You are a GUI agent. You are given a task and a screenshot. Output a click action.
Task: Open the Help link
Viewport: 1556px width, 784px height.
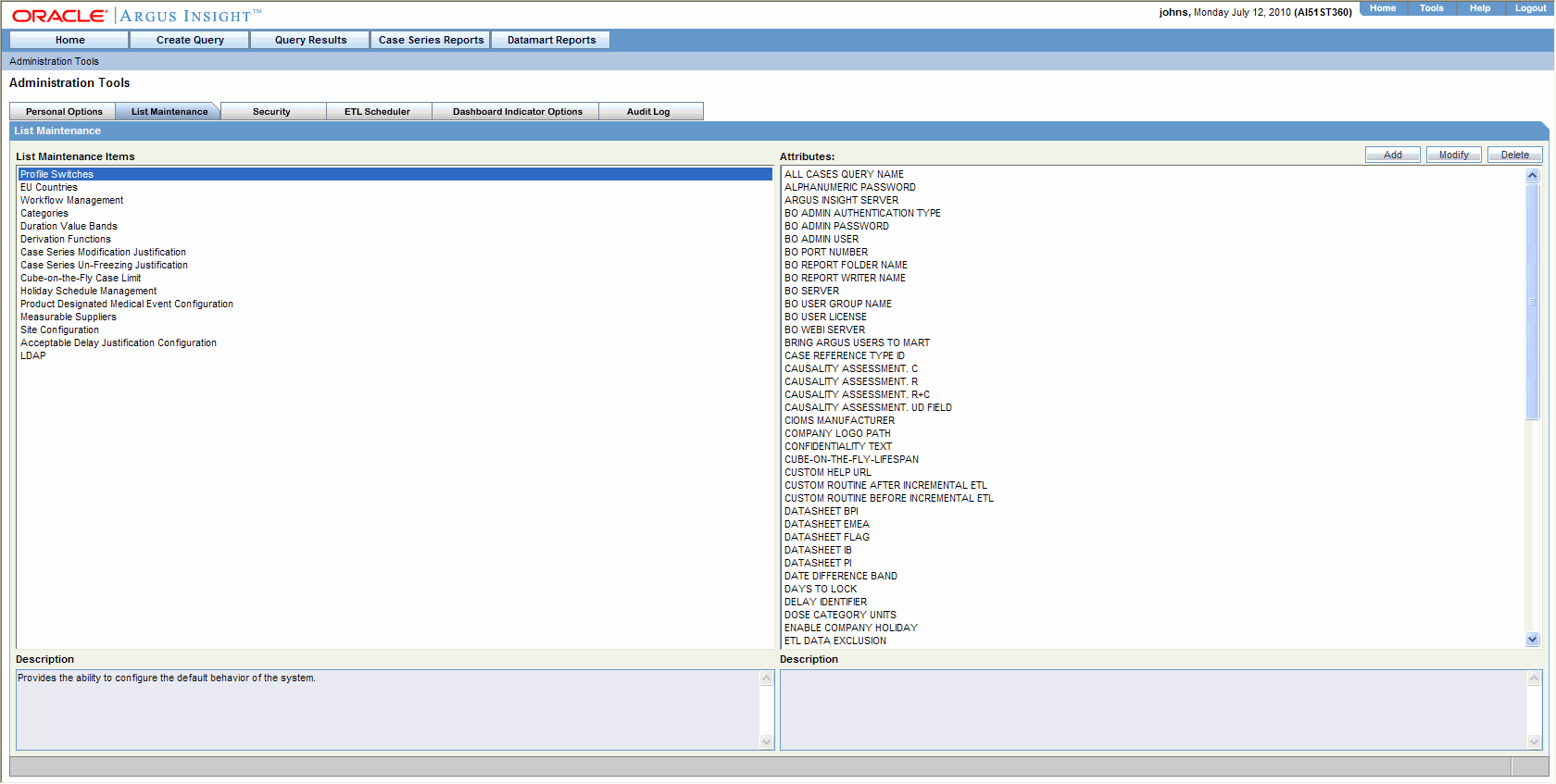1480,8
